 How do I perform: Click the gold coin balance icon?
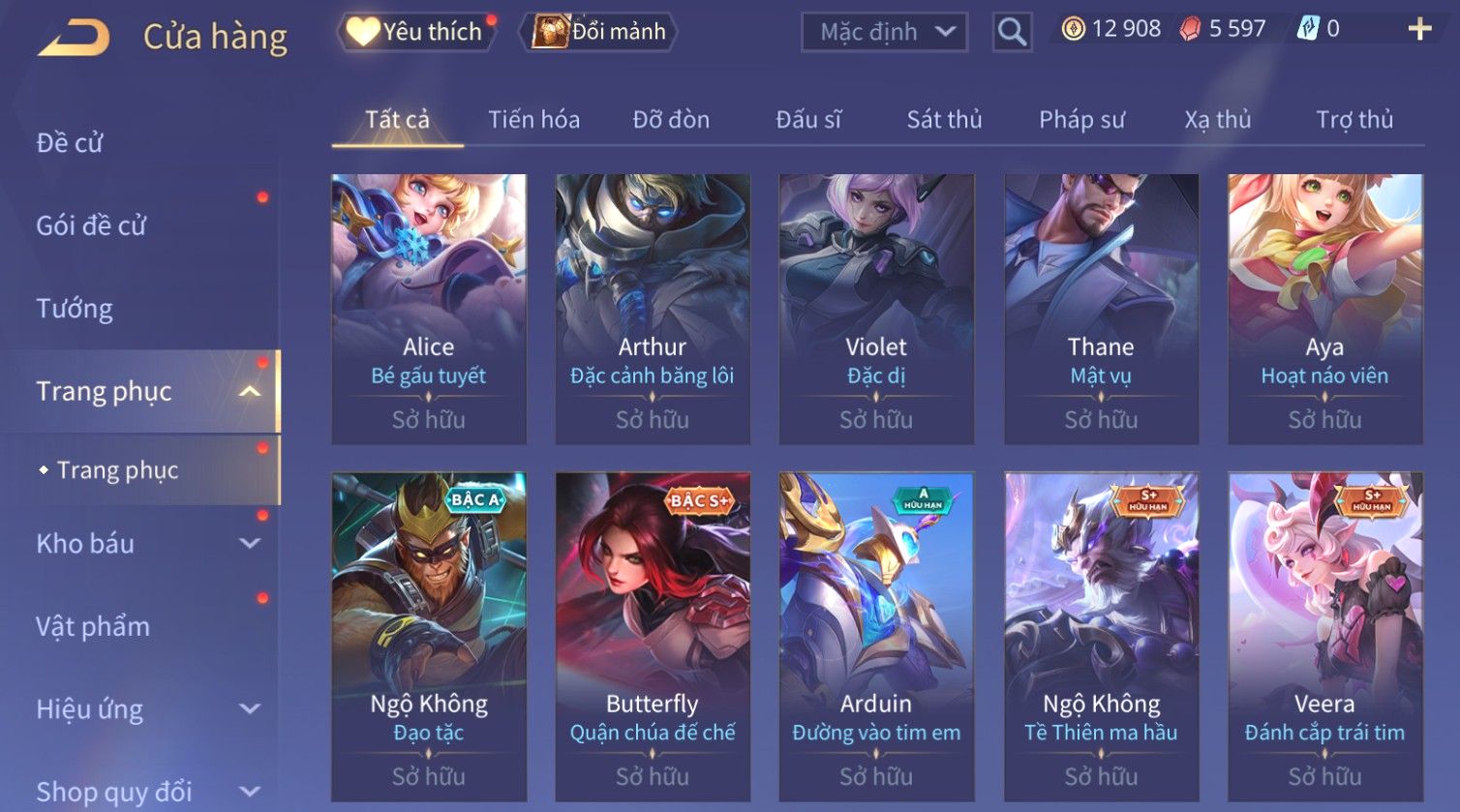[1073, 29]
